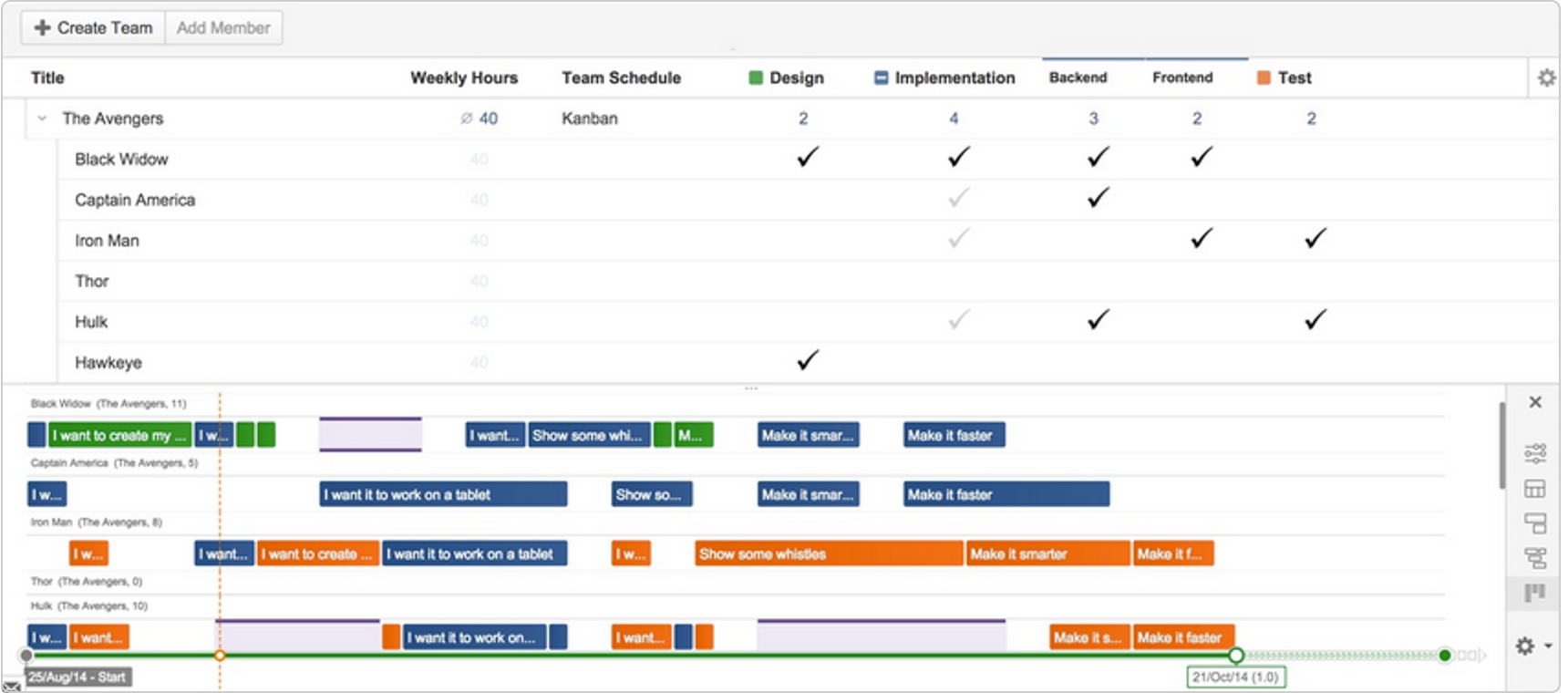1568x693 pixels.
Task: Toggle Black Widow's Frontend checkmark
Action: [1202, 157]
